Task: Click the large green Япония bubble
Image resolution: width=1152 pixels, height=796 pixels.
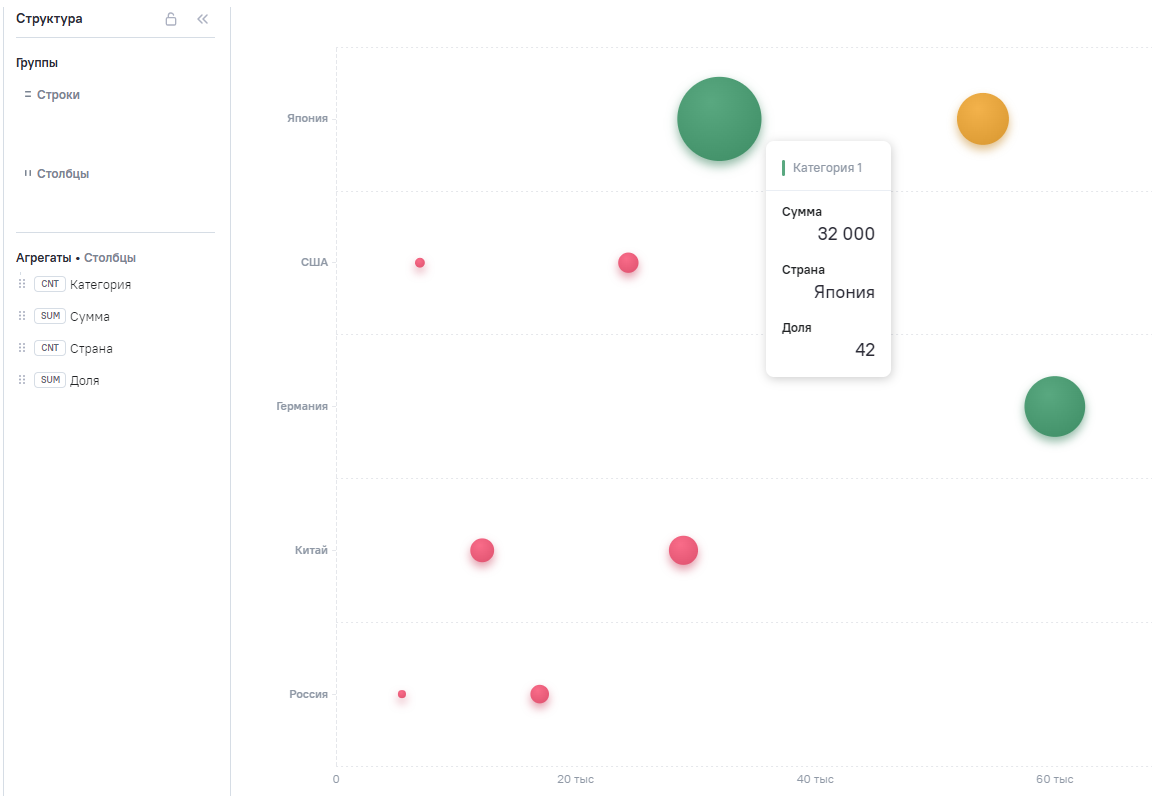Action: pyautogui.click(x=719, y=118)
